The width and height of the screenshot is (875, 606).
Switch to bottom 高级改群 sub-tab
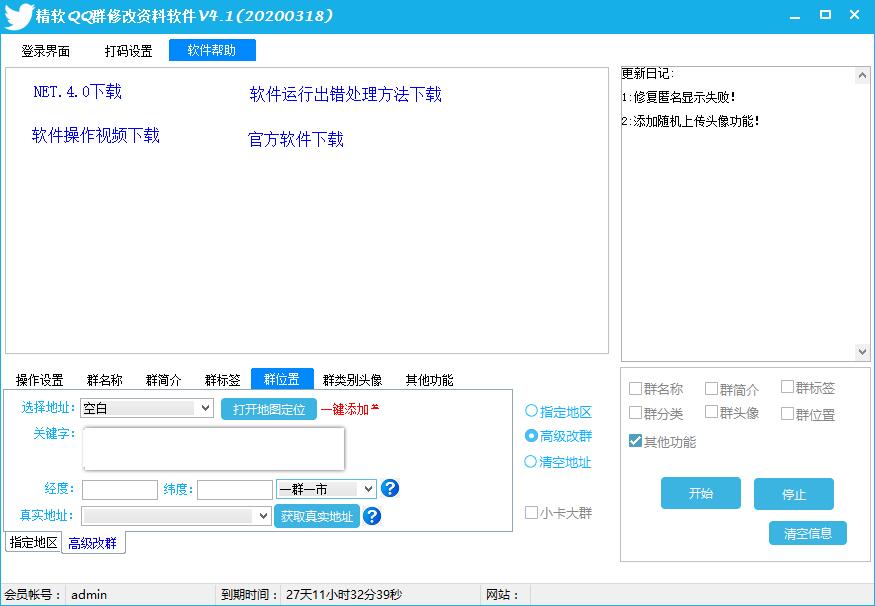pyautogui.click(x=93, y=543)
